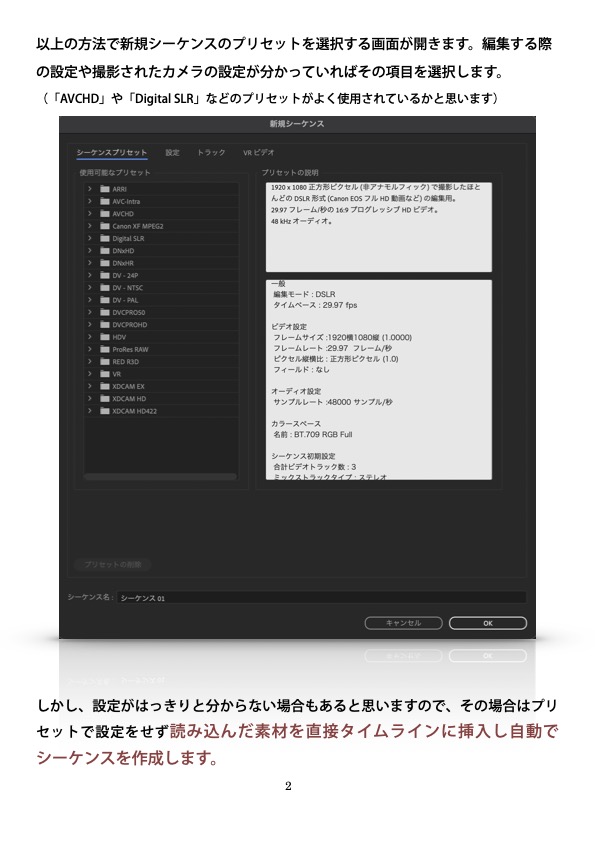Open the VR ビデオ tab

258,153
